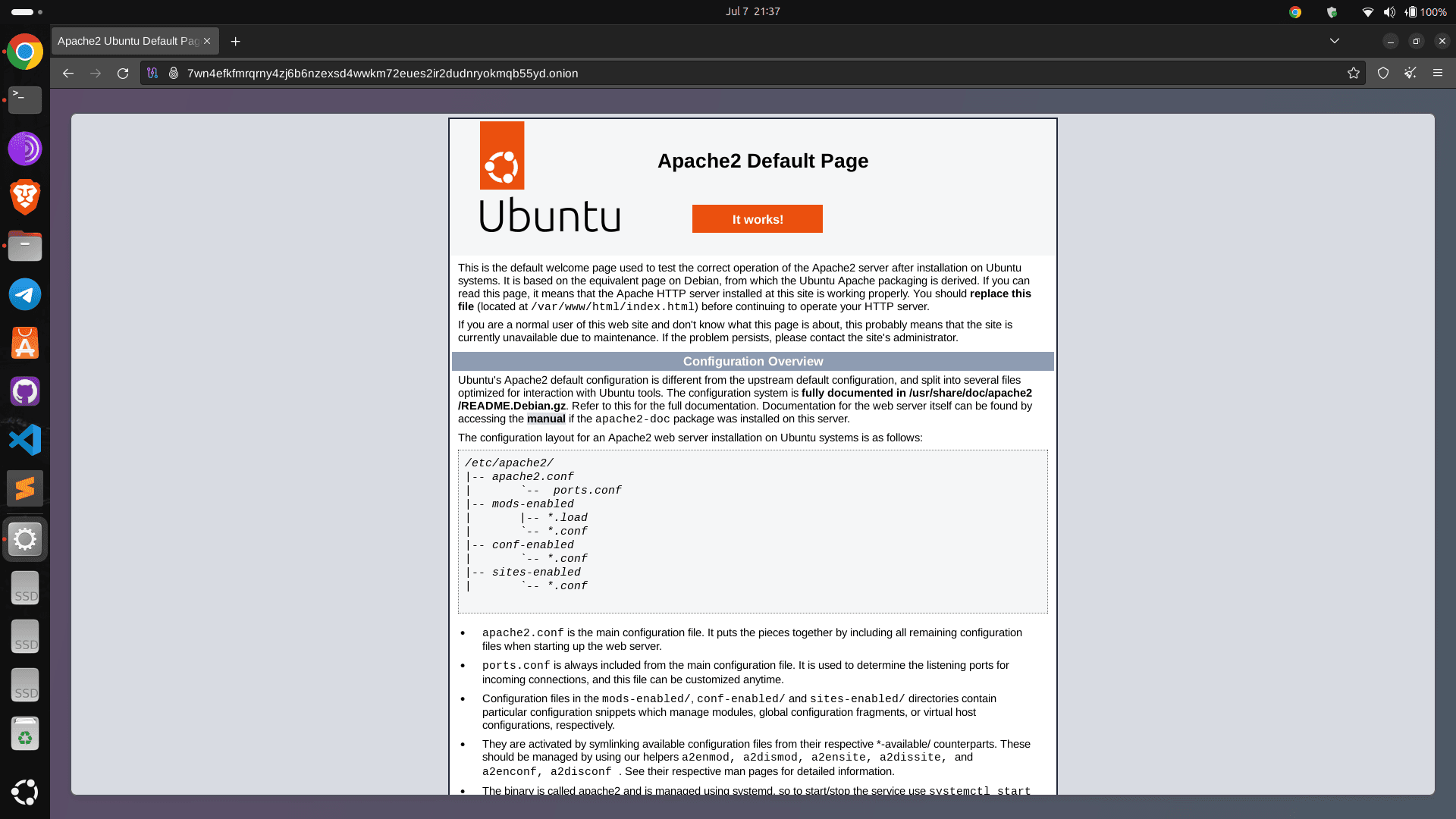
Task: Launch the Terminal from the dock
Action: click(25, 100)
